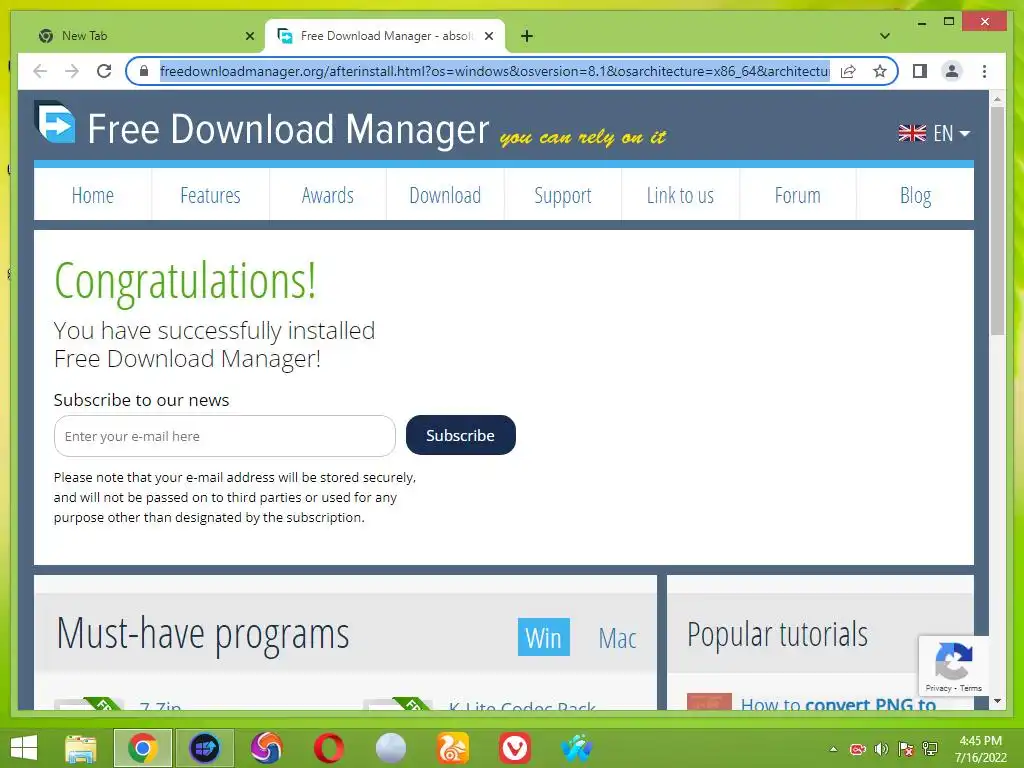
Task: Click the volume speaker tray icon
Action: (881, 749)
